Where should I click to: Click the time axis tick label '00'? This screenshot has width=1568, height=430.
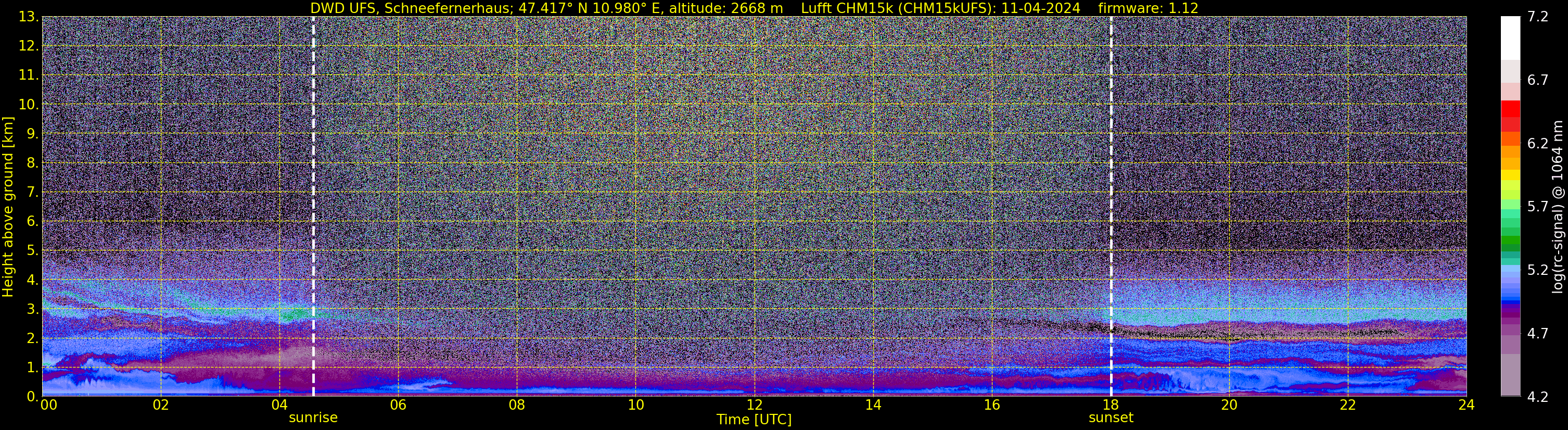click(x=49, y=404)
